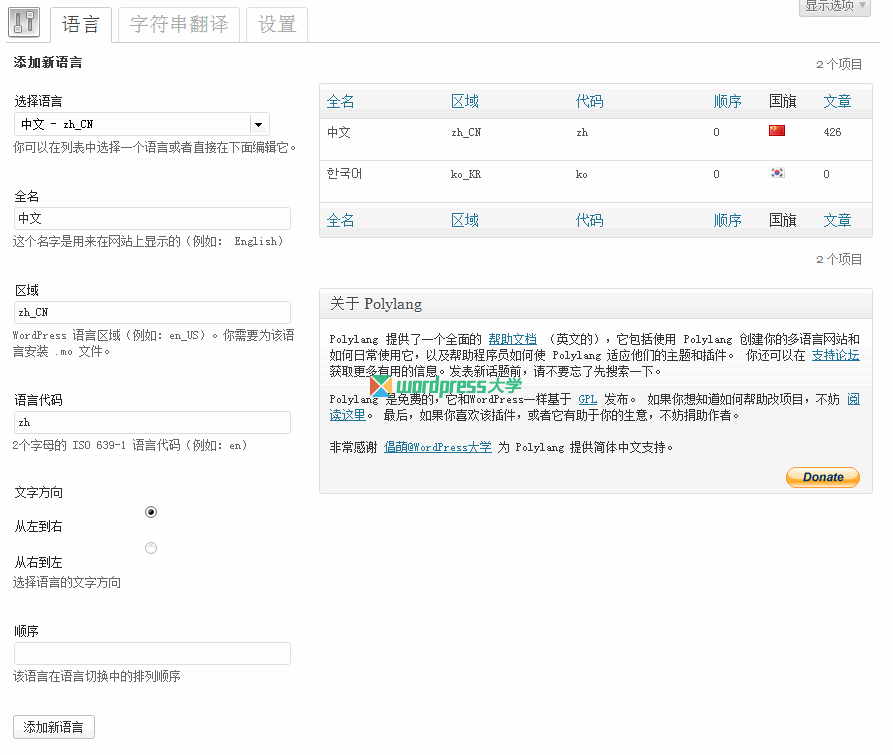Click the 全名 input field
Screen dimensions: 893x755
[151, 218]
